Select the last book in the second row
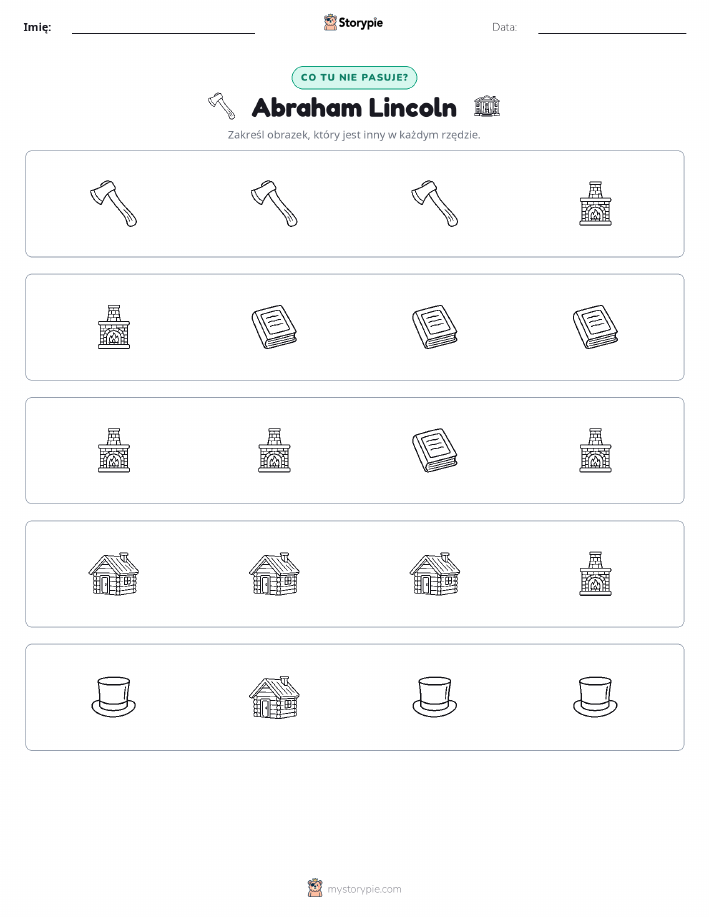The height and width of the screenshot is (917, 709). [x=595, y=327]
